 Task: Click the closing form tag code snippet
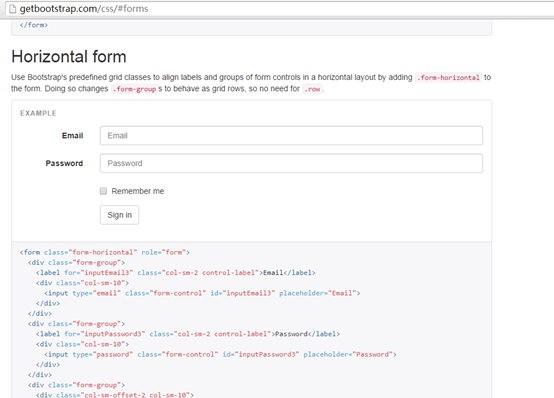tap(34, 25)
